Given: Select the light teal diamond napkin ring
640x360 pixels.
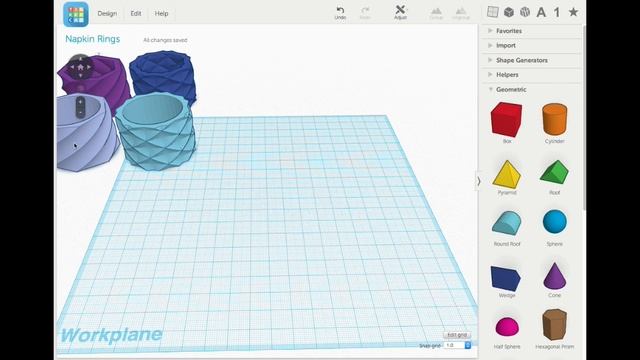Looking at the screenshot, I should click(156, 131).
